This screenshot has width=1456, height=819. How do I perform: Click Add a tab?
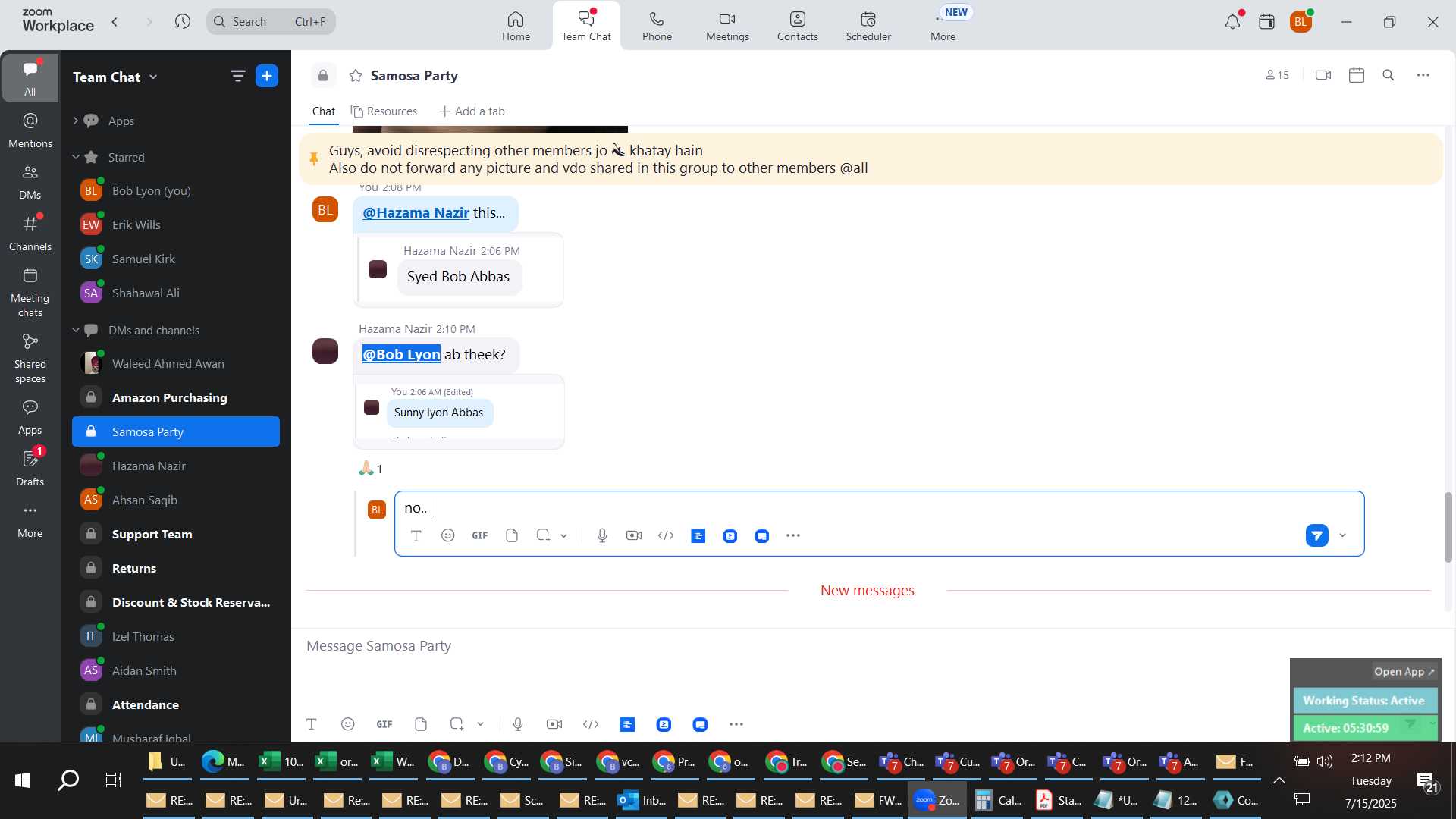(x=472, y=111)
